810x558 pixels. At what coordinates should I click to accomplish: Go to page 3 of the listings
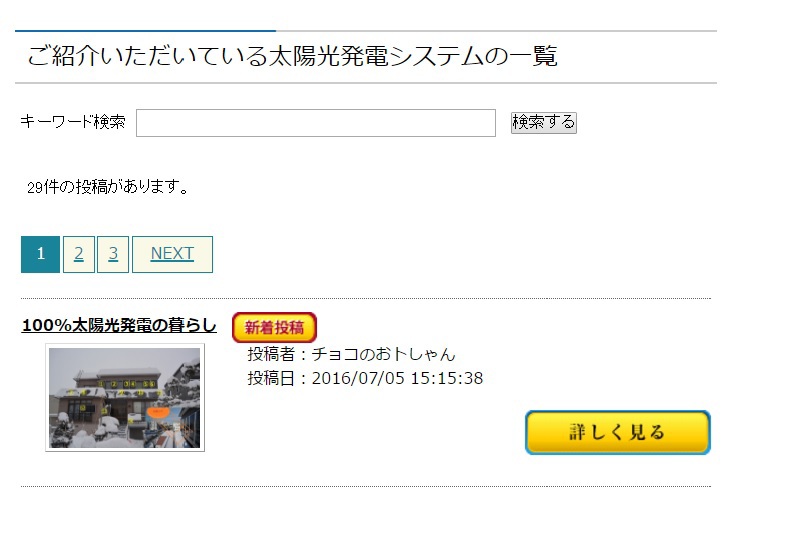click(113, 254)
